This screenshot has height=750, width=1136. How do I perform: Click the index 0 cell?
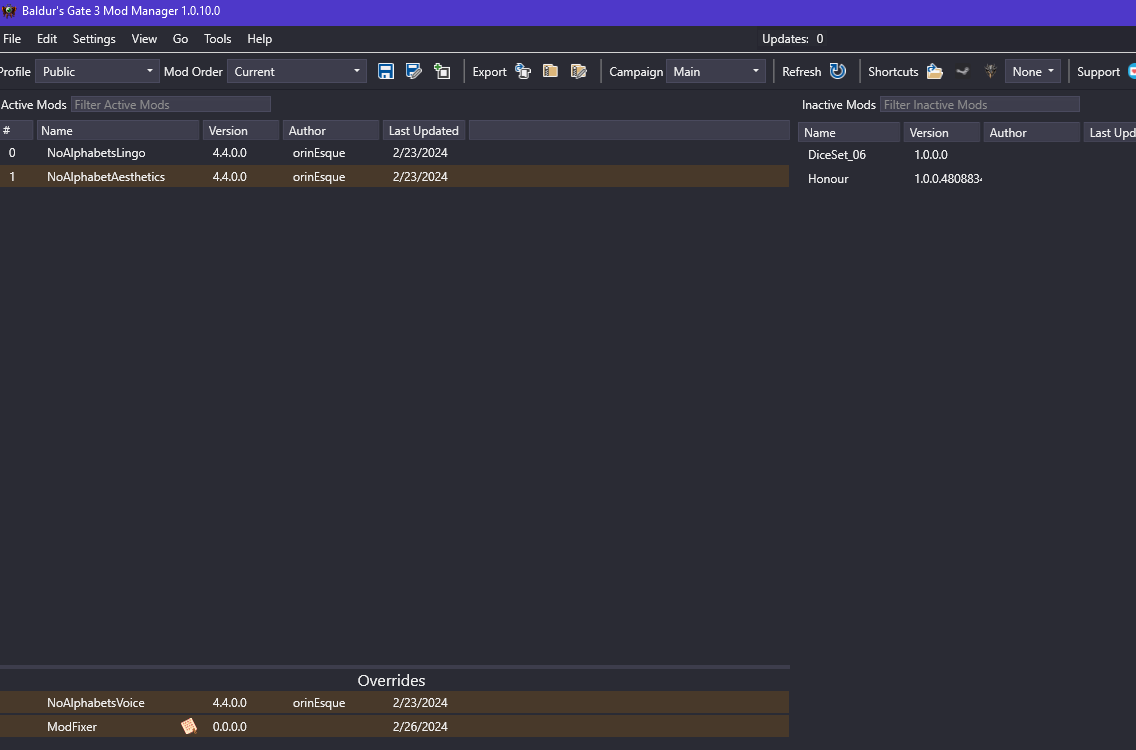(x=12, y=153)
